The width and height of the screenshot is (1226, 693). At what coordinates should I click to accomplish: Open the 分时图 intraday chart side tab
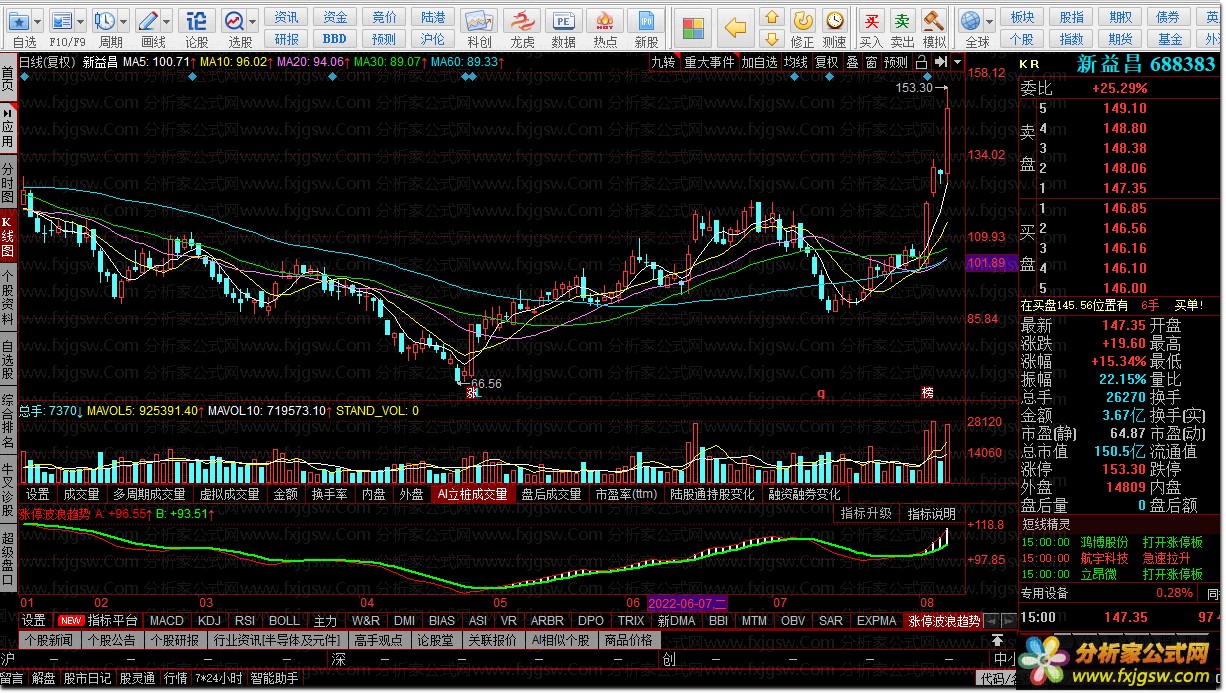(8, 184)
